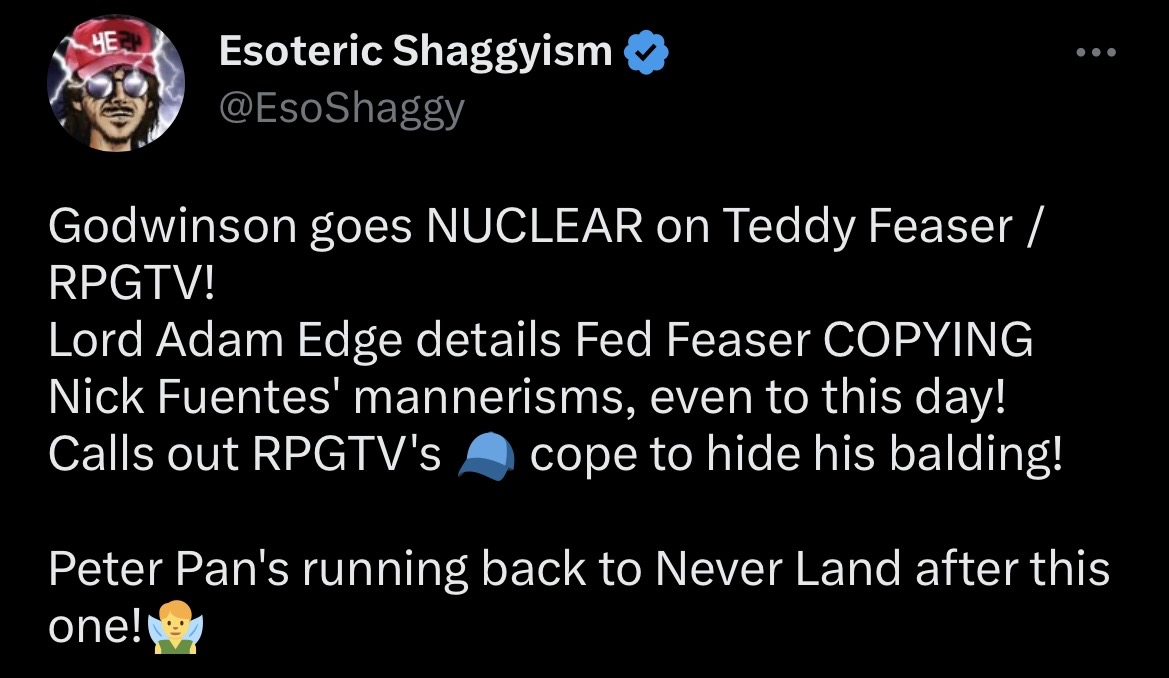Click the text "Lord Adam Edge details"
Viewport: 1169px width, 678px height.
point(304,342)
